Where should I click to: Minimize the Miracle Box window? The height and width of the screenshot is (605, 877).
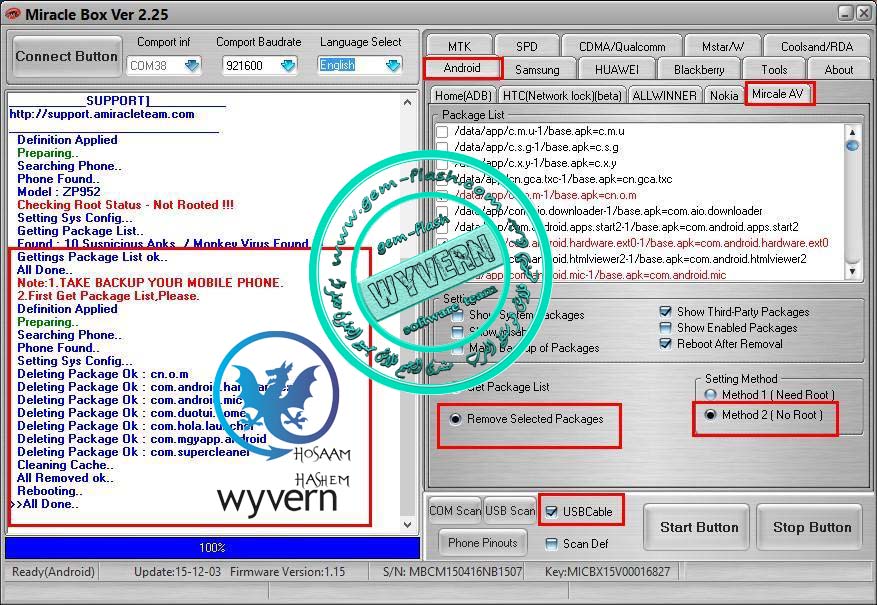pyautogui.click(x=846, y=13)
